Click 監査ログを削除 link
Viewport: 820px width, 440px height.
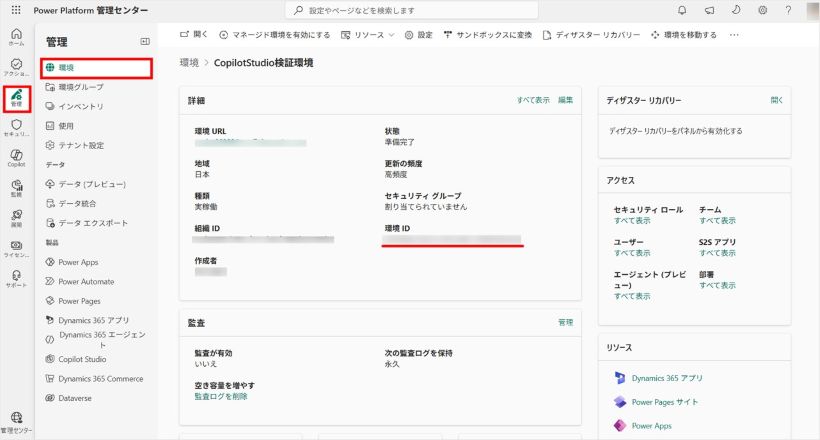pyautogui.click(x=221, y=397)
